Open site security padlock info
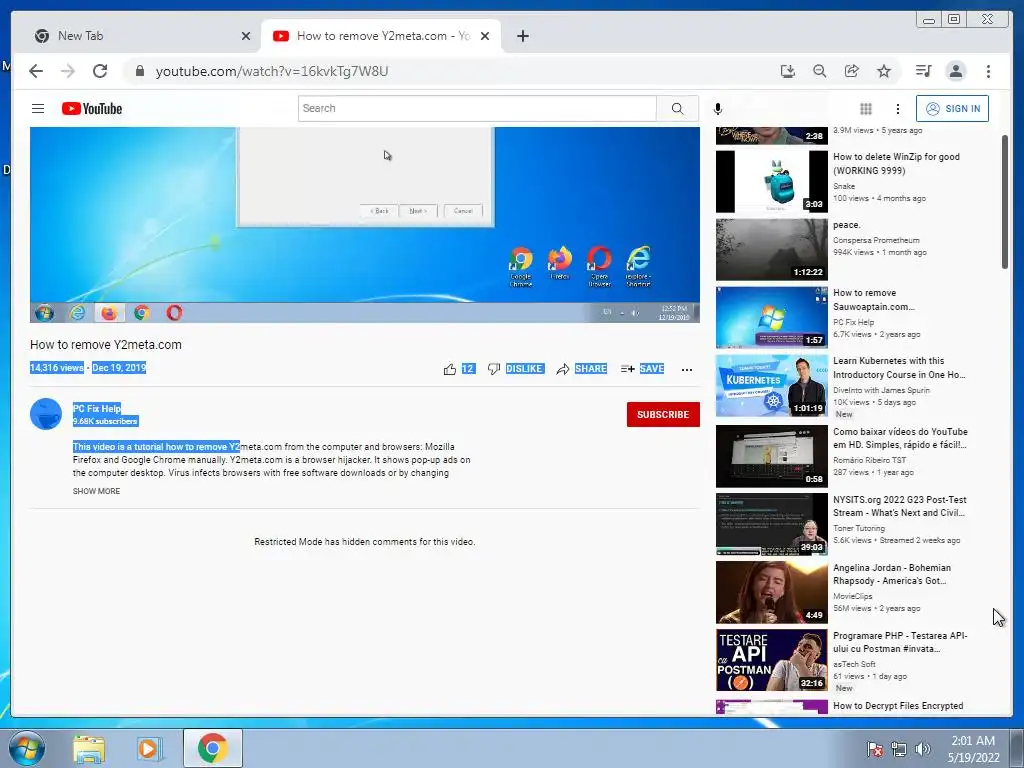1024x768 pixels. (x=139, y=71)
